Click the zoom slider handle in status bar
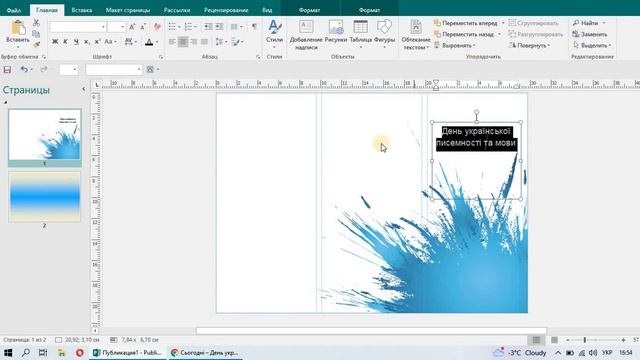640x360 pixels. click(584, 340)
